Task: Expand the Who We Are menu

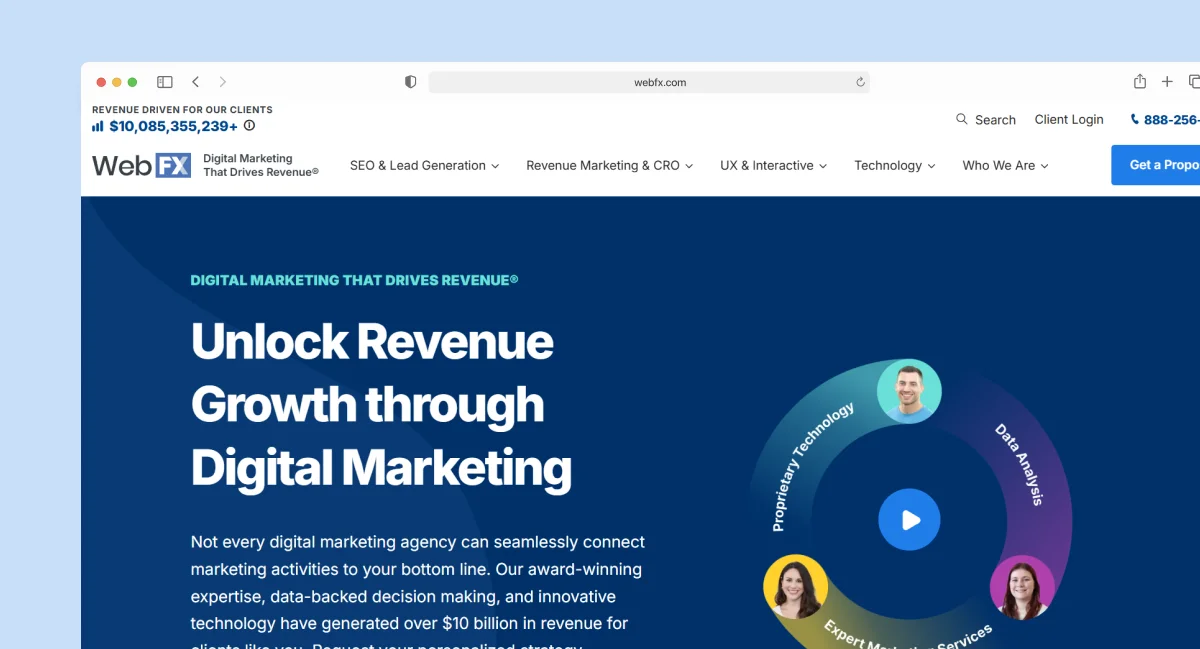Action: coord(1005,166)
